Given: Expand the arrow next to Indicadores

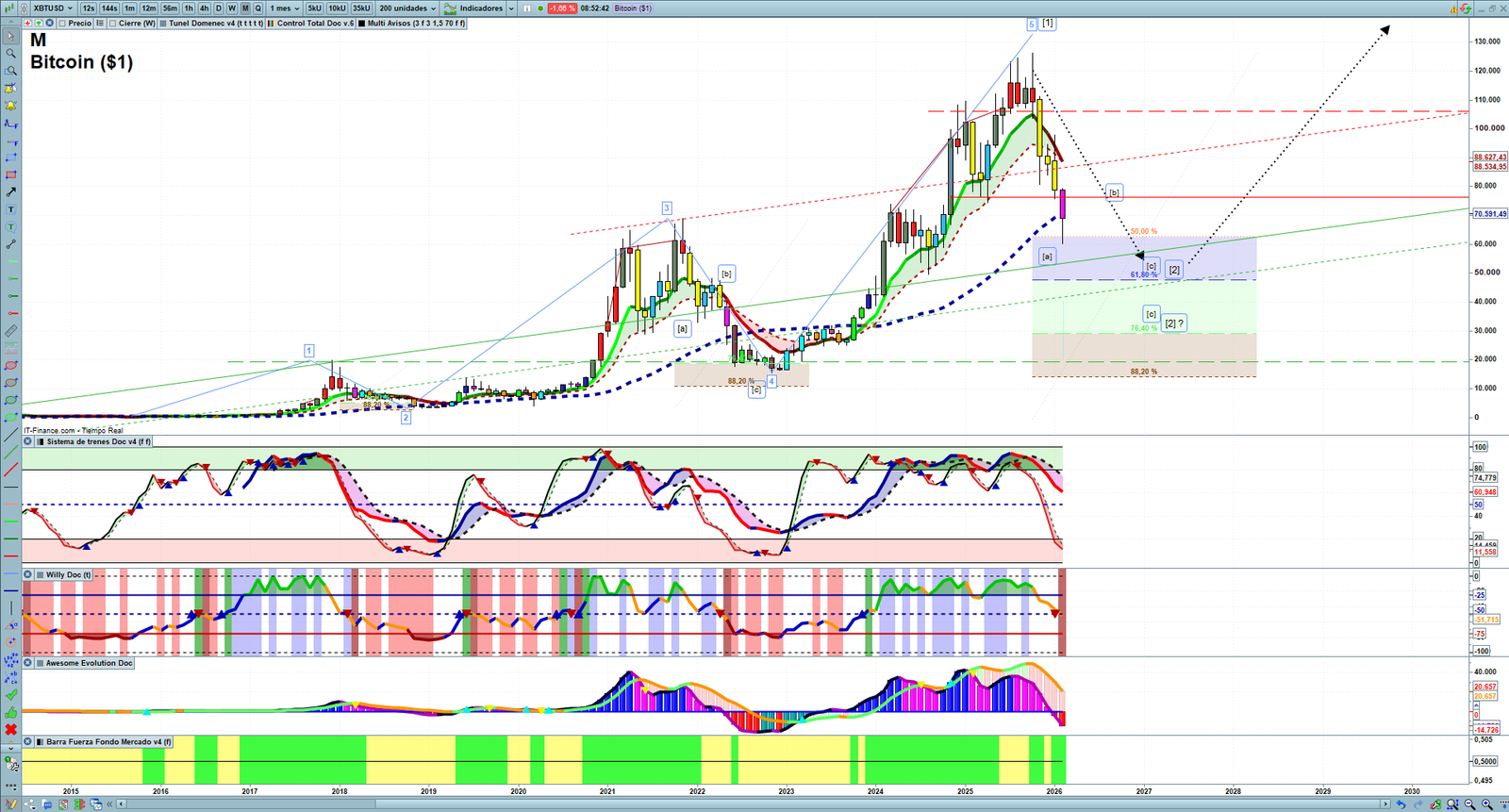Looking at the screenshot, I should 511,8.
